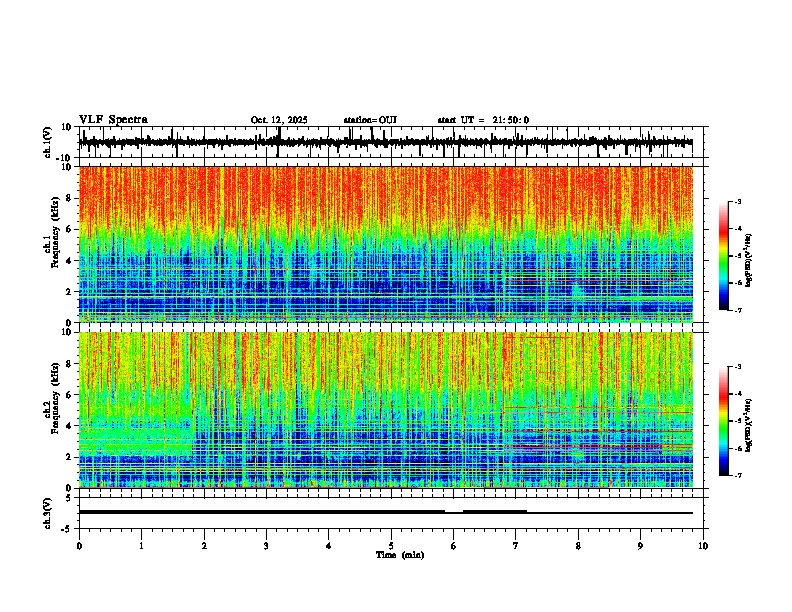Click the time axis tick label '0'

click(79, 546)
